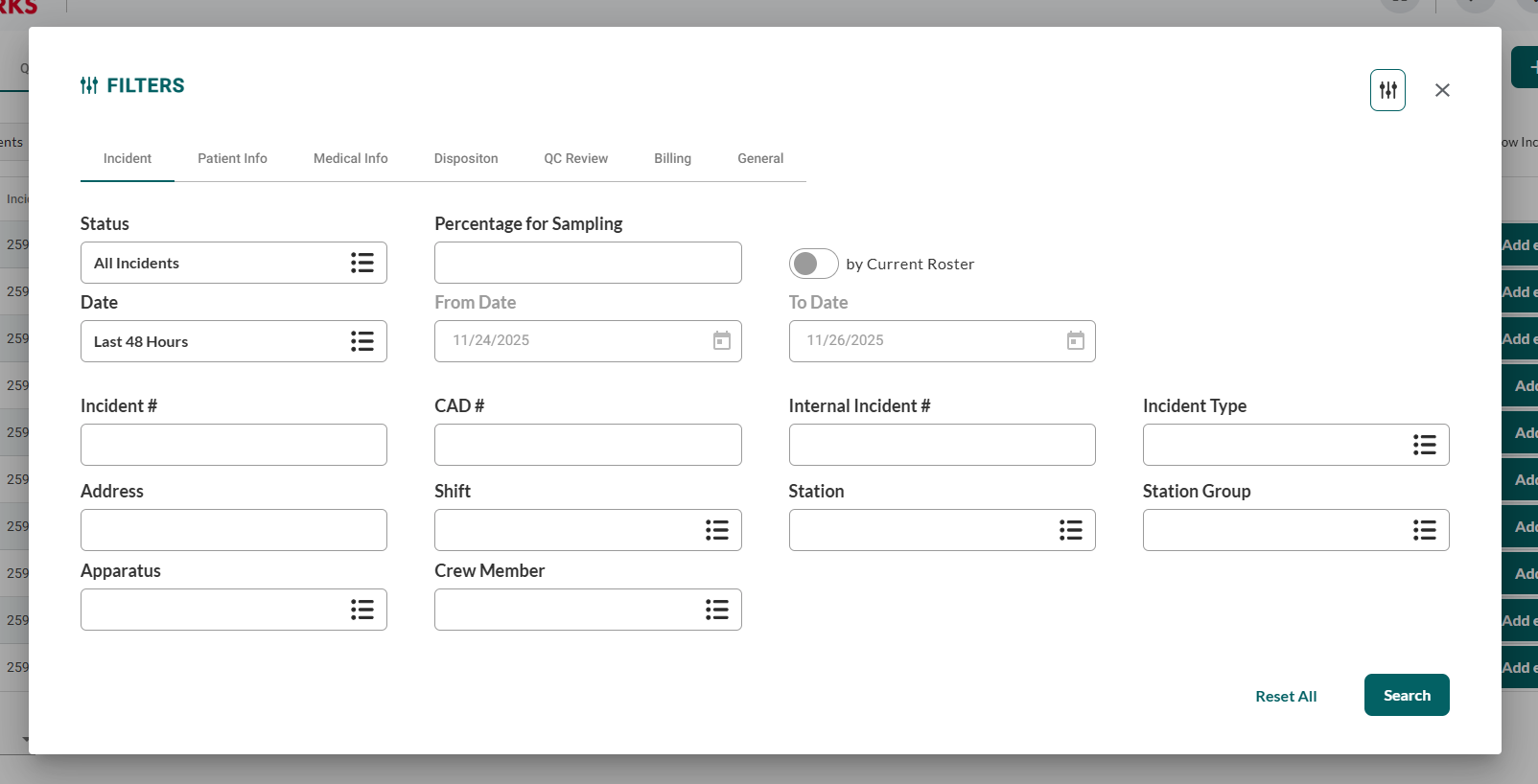Focus the CAD # input field
This screenshot has width=1538, height=784.
coord(587,445)
